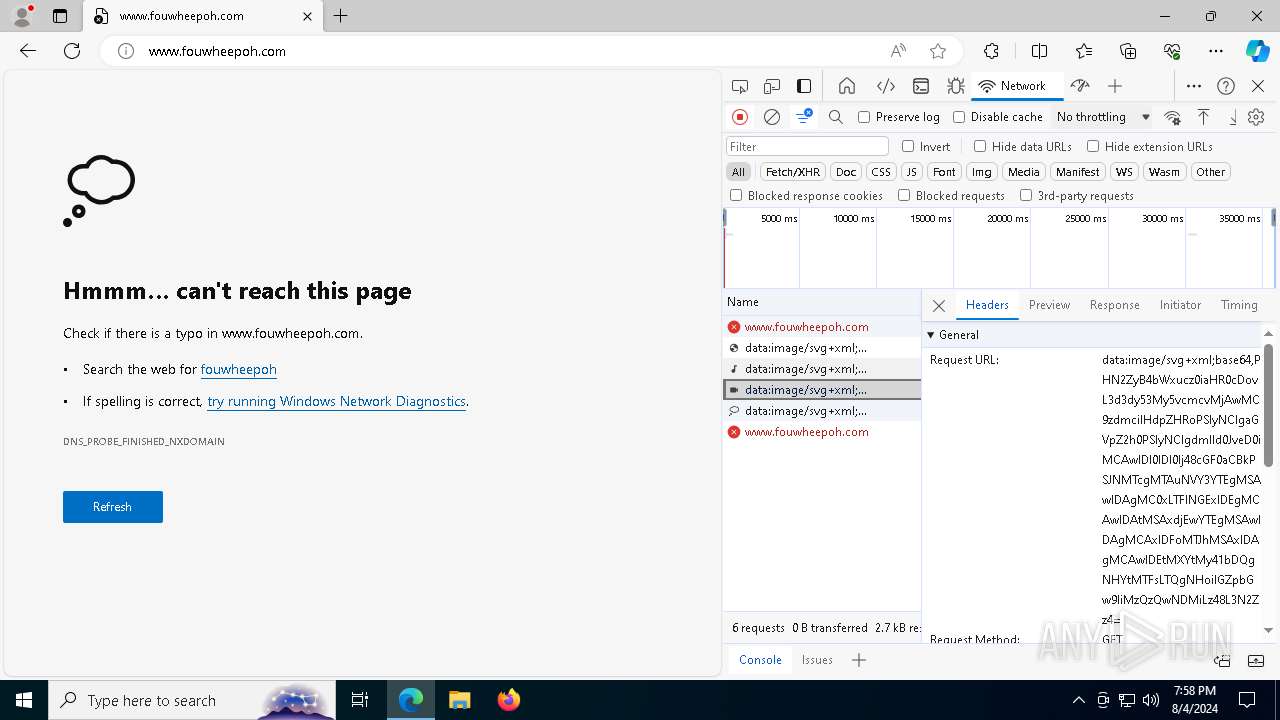The width and height of the screenshot is (1280, 720).
Task: Click the Export HAR download arrow icon
Action: click(x=1233, y=117)
